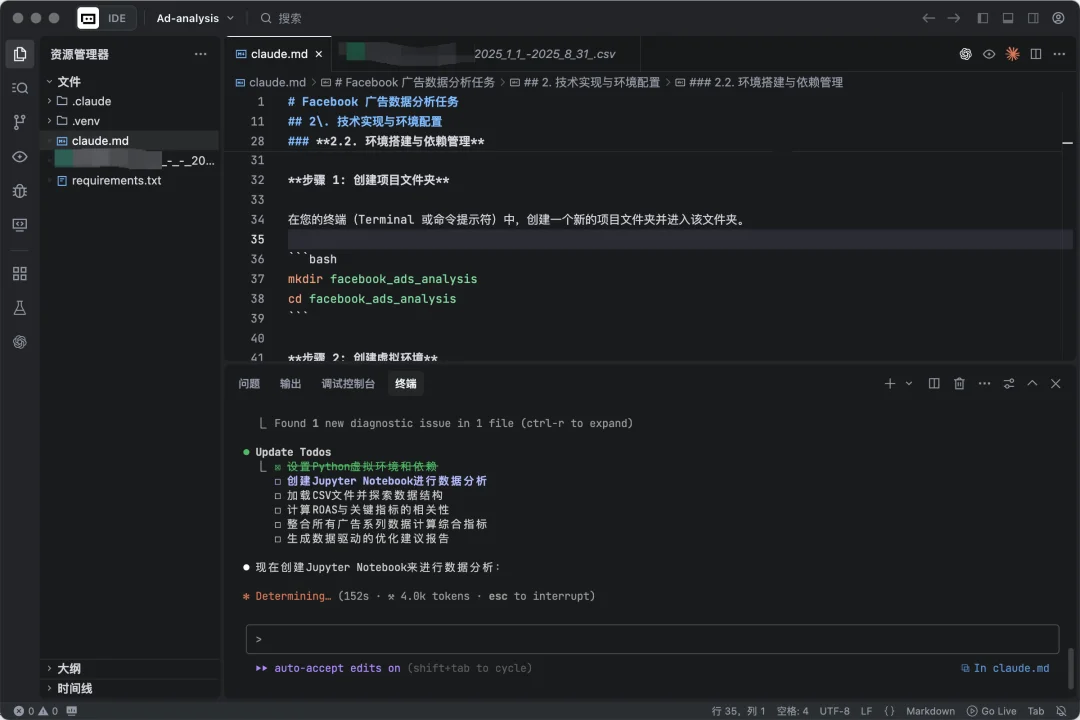Kill the terminal with the trash icon
1080x720 pixels.
(958, 383)
